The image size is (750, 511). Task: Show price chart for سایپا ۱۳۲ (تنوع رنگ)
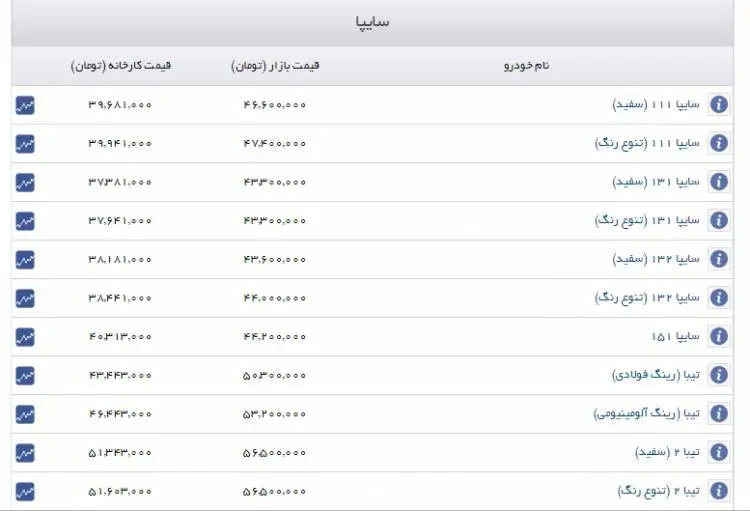coord(25,299)
